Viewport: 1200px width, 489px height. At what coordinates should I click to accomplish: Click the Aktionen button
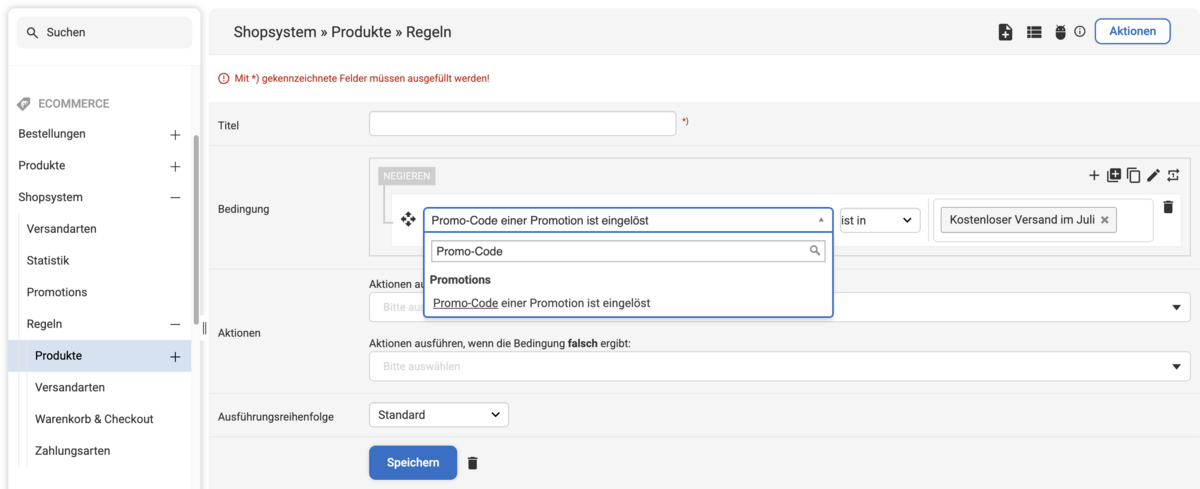1133,31
